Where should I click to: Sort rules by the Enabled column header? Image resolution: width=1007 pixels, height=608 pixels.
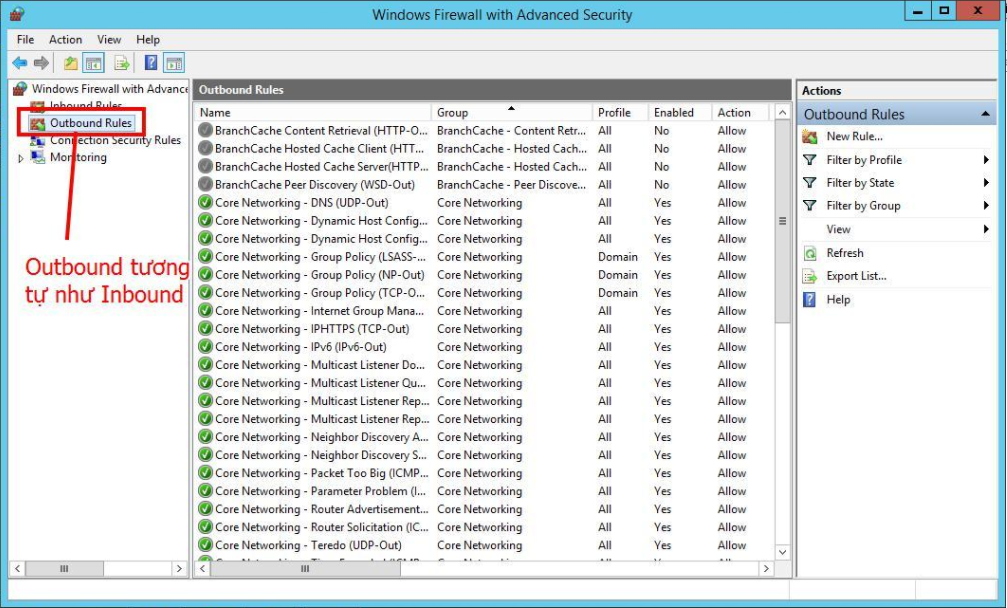680,112
